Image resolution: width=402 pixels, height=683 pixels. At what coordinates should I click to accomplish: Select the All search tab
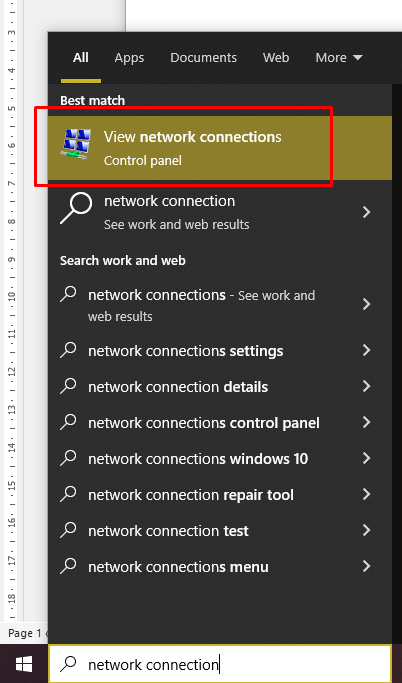click(x=81, y=58)
